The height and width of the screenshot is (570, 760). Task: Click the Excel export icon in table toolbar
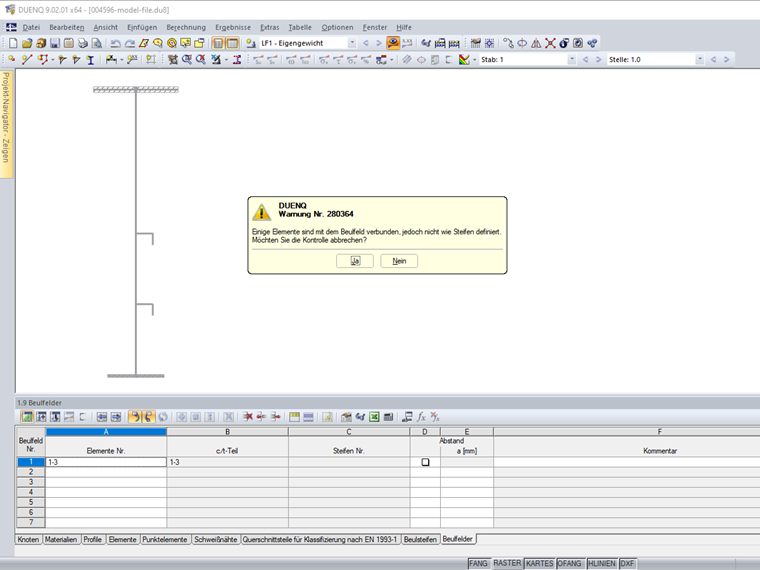pyautogui.click(x=374, y=417)
